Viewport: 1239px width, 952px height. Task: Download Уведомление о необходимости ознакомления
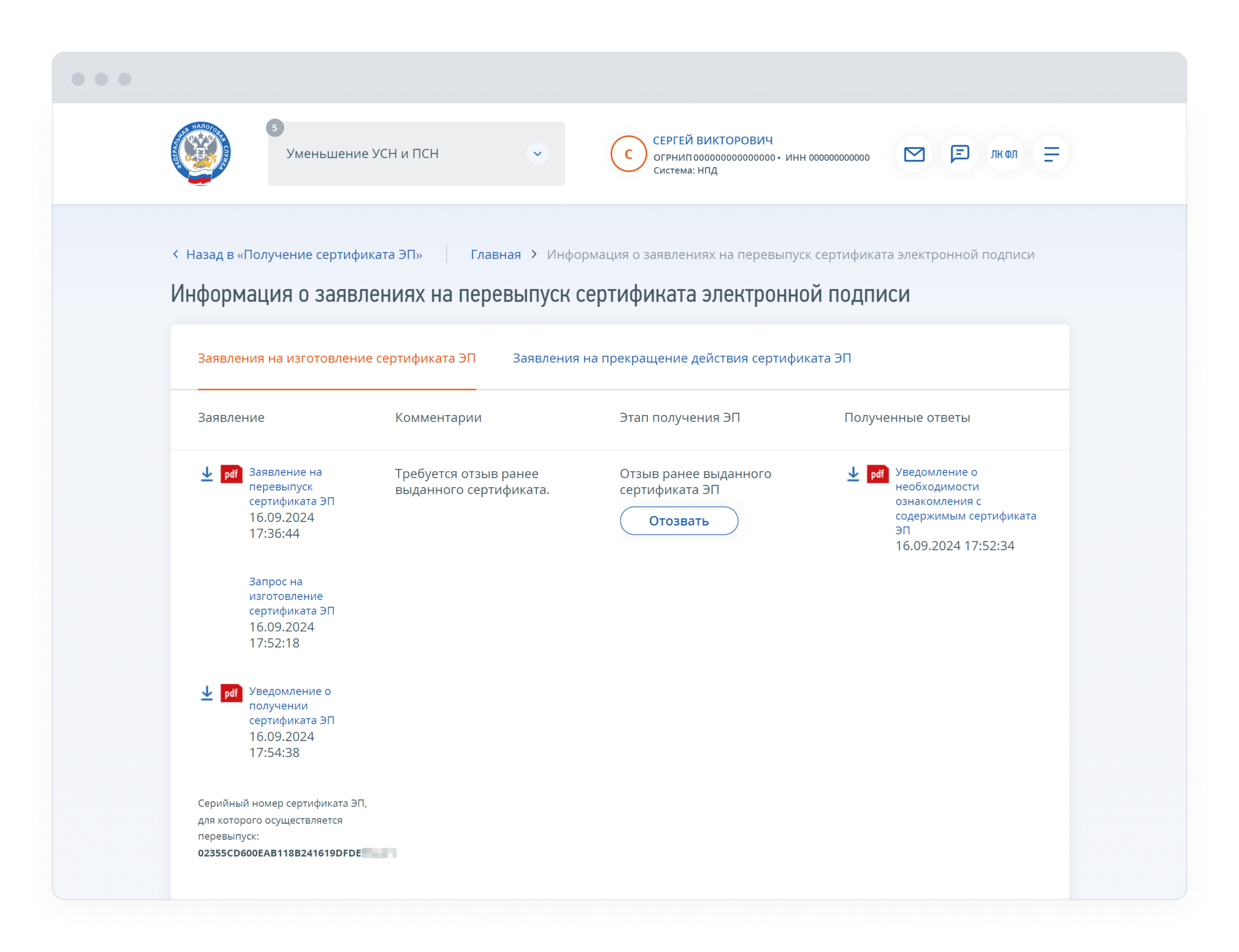(853, 474)
